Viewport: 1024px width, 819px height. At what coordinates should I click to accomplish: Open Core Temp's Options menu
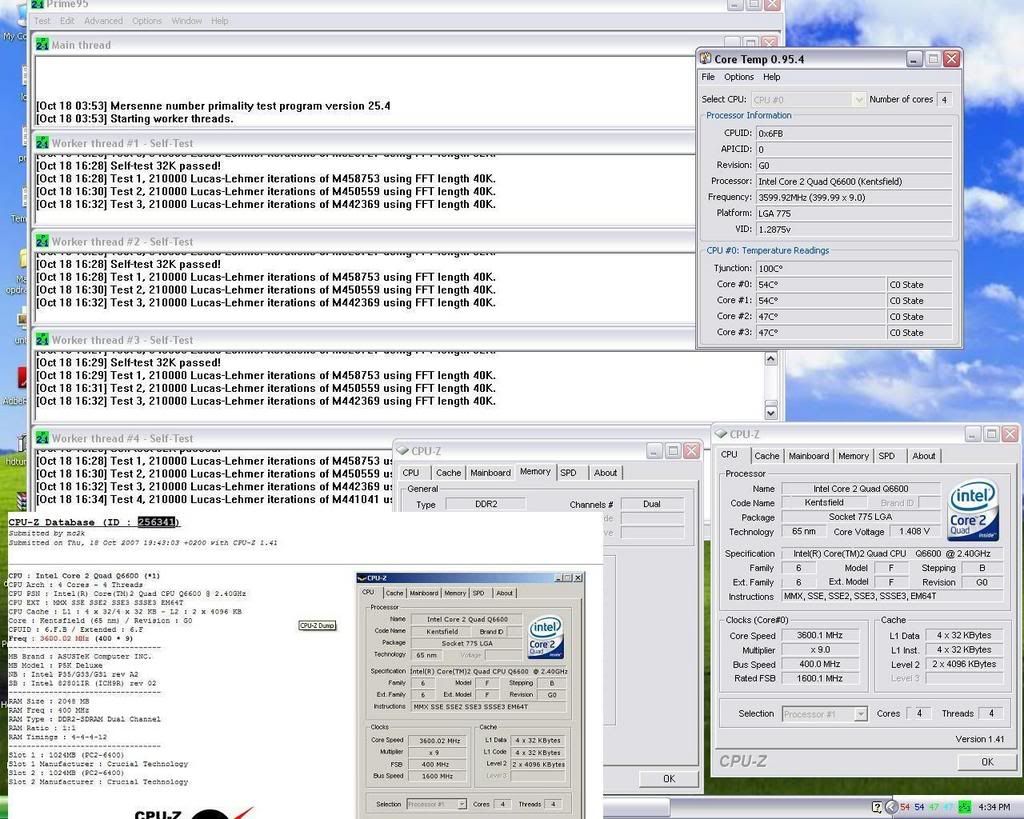(x=739, y=77)
